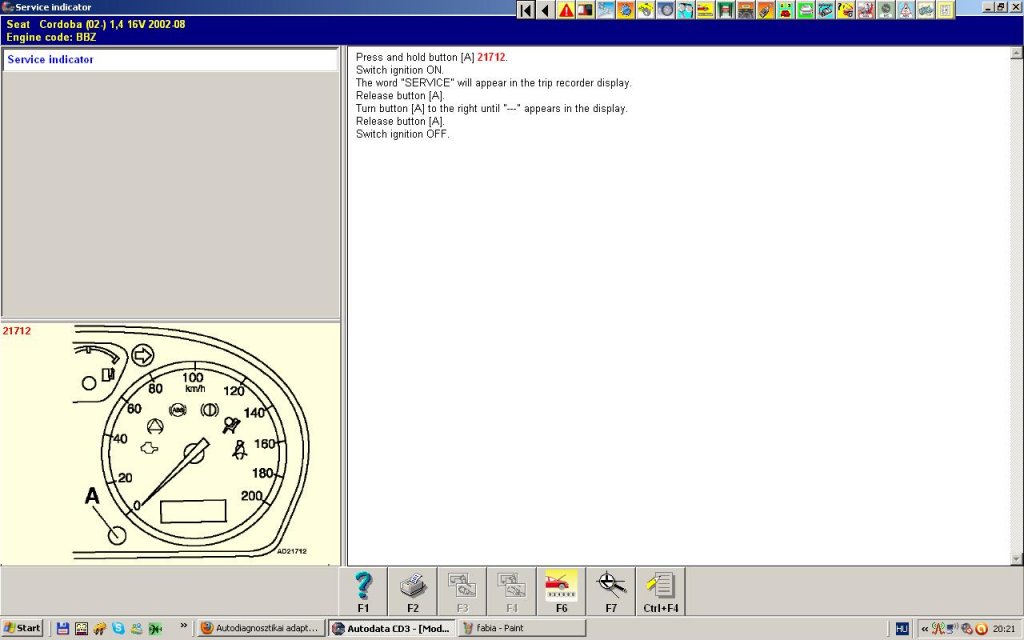Open the orange key fob toolbar icon

point(765,10)
